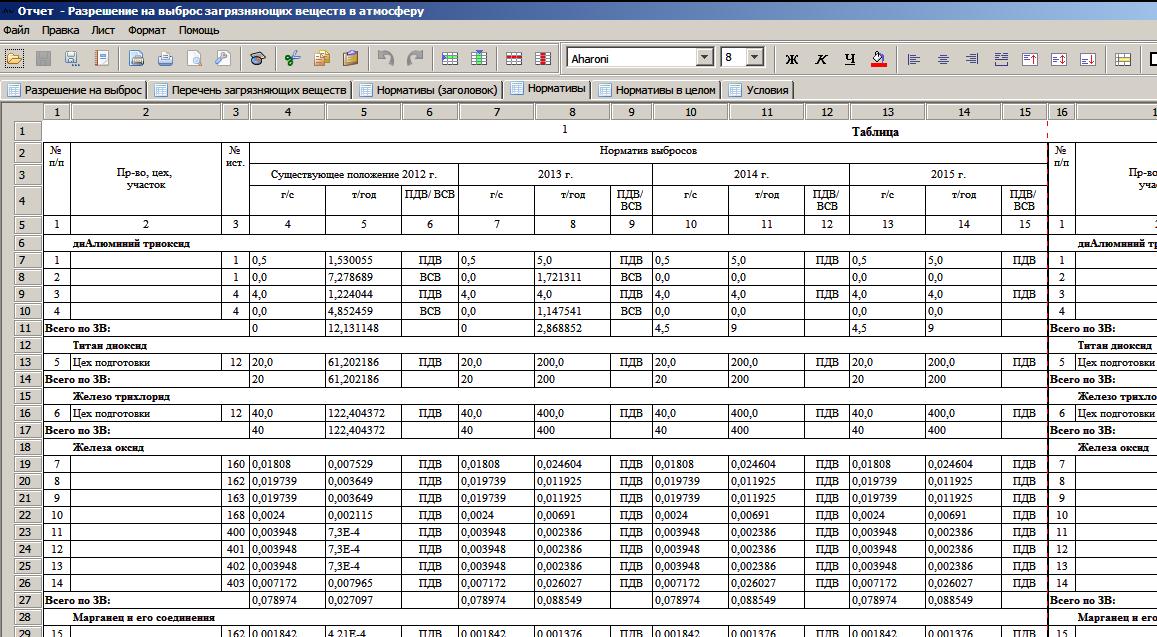
Task: Open the Правка menu
Action: point(60,30)
